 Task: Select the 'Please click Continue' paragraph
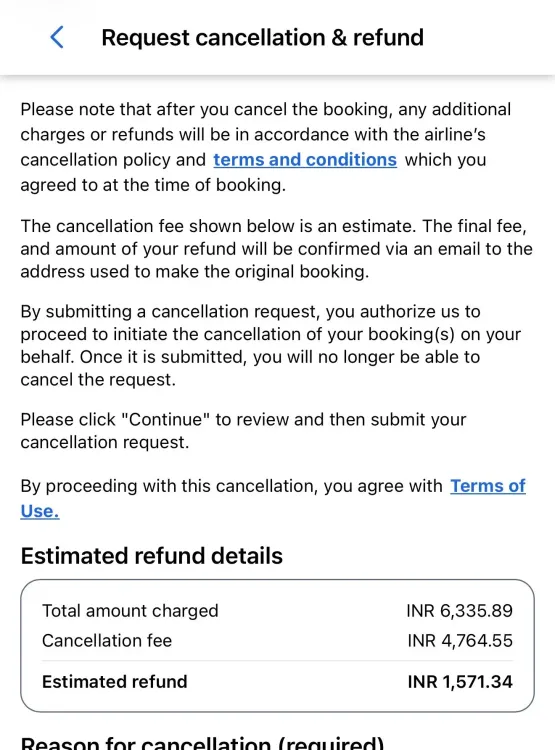tap(243, 430)
